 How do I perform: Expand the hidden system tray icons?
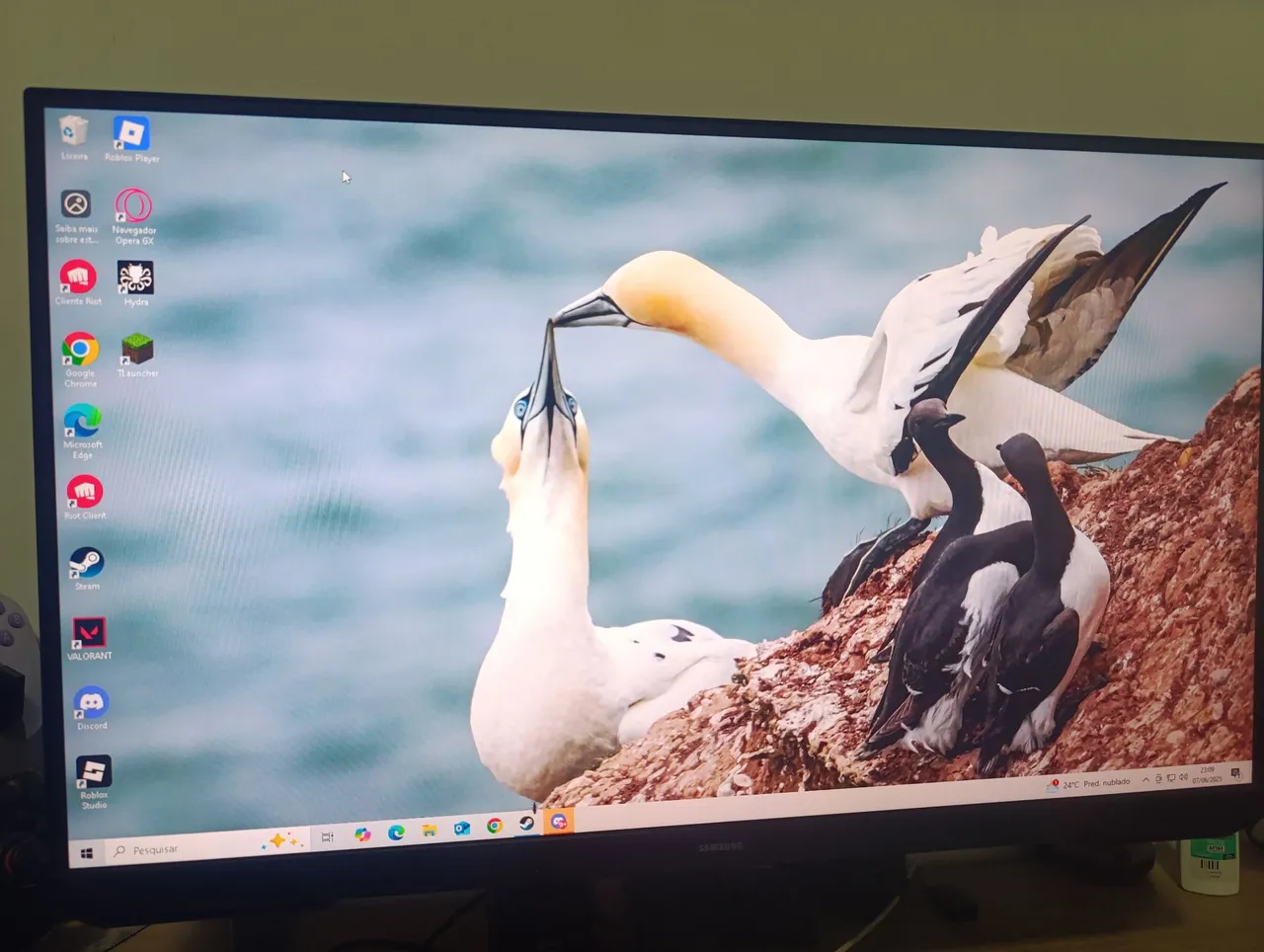(1146, 779)
